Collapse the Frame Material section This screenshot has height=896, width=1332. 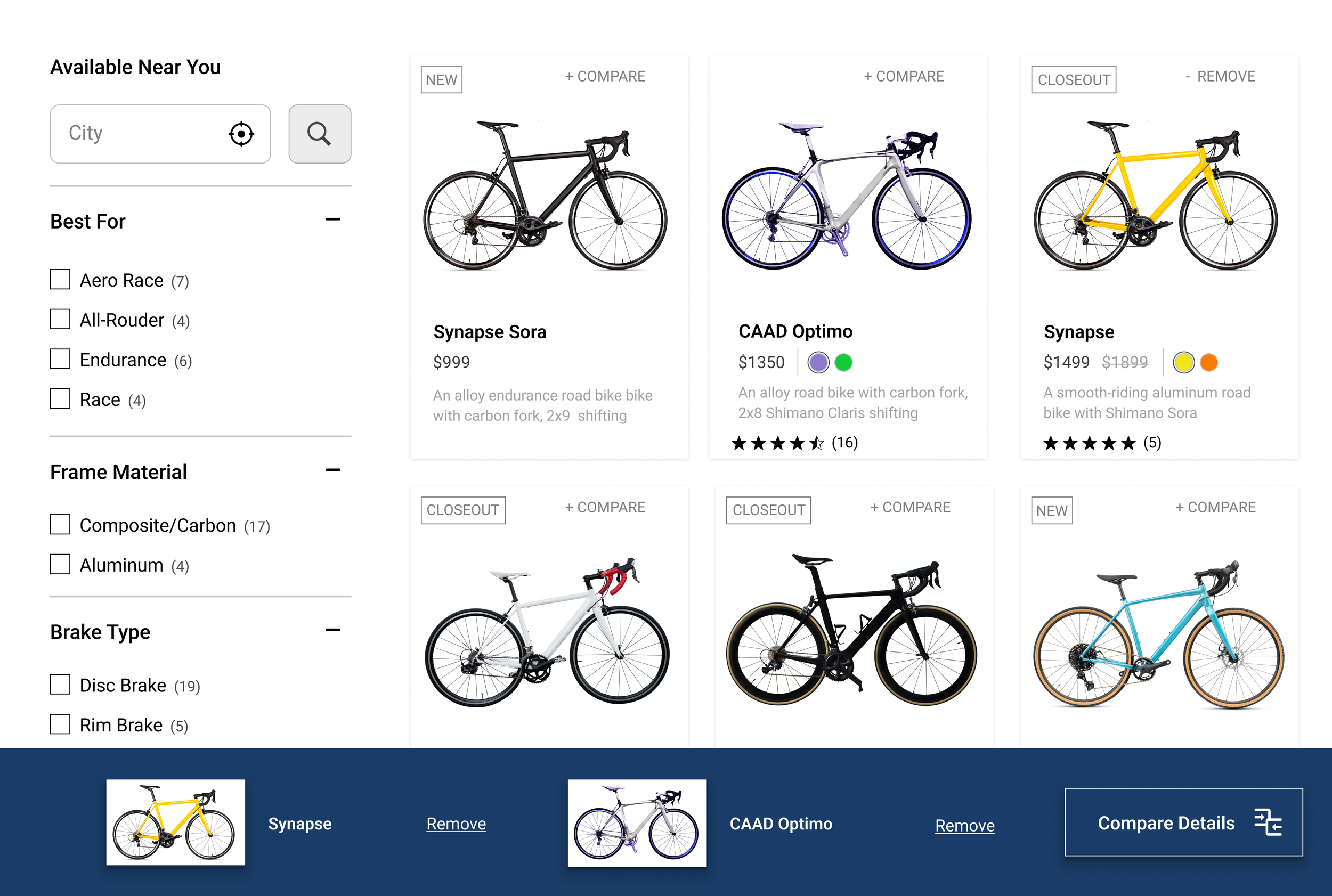pyautogui.click(x=332, y=470)
